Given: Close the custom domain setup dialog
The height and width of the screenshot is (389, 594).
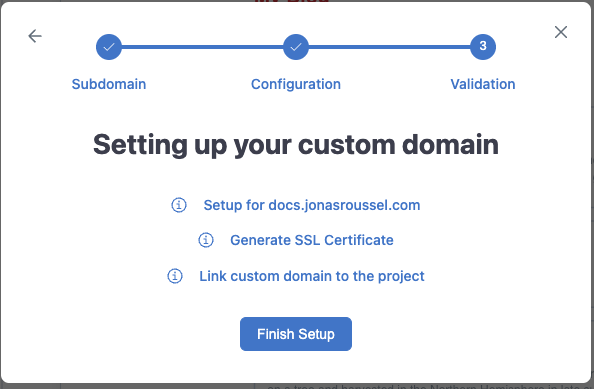Looking at the screenshot, I should (x=561, y=32).
